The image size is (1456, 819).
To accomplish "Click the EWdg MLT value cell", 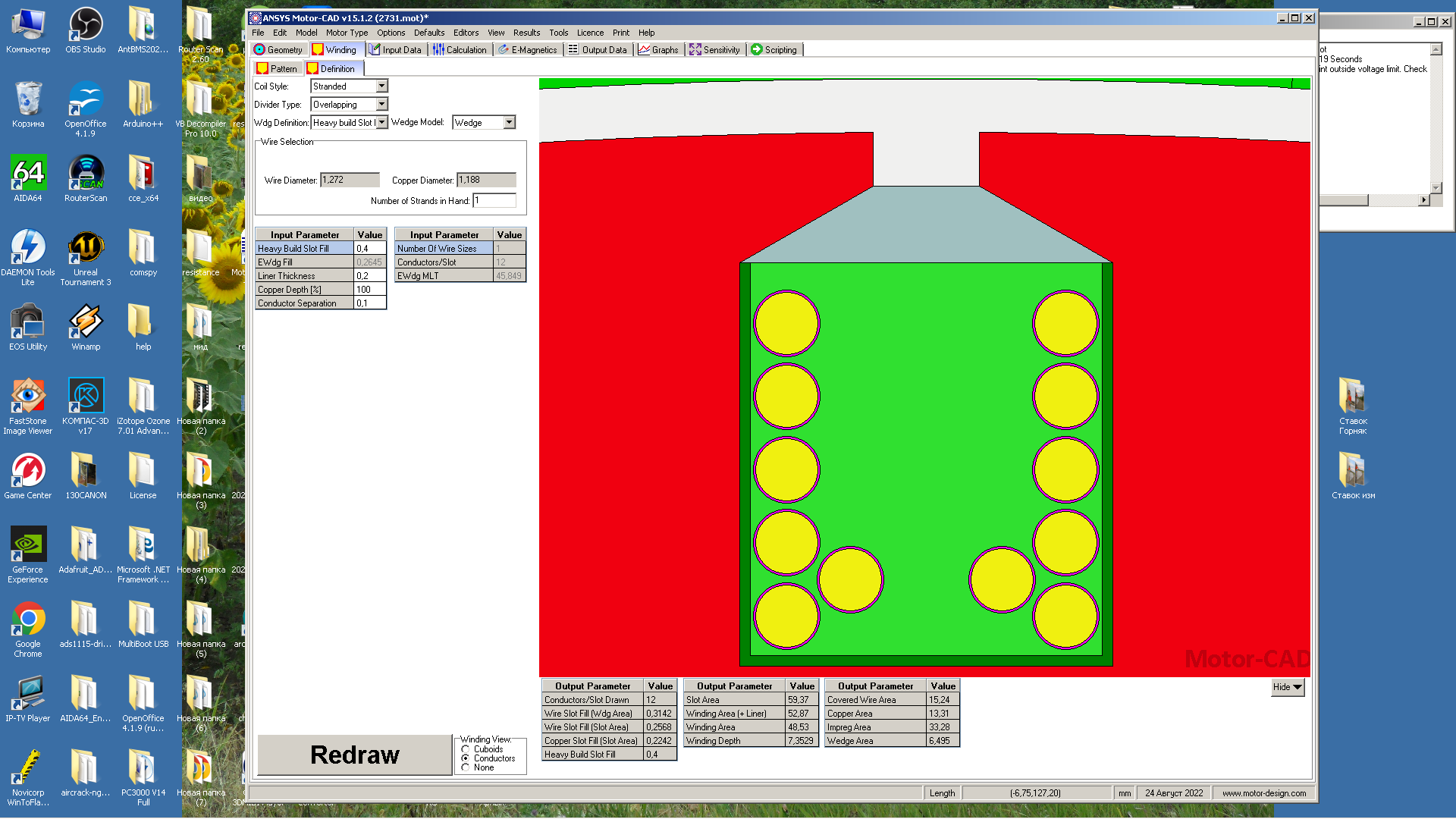I will pos(510,276).
